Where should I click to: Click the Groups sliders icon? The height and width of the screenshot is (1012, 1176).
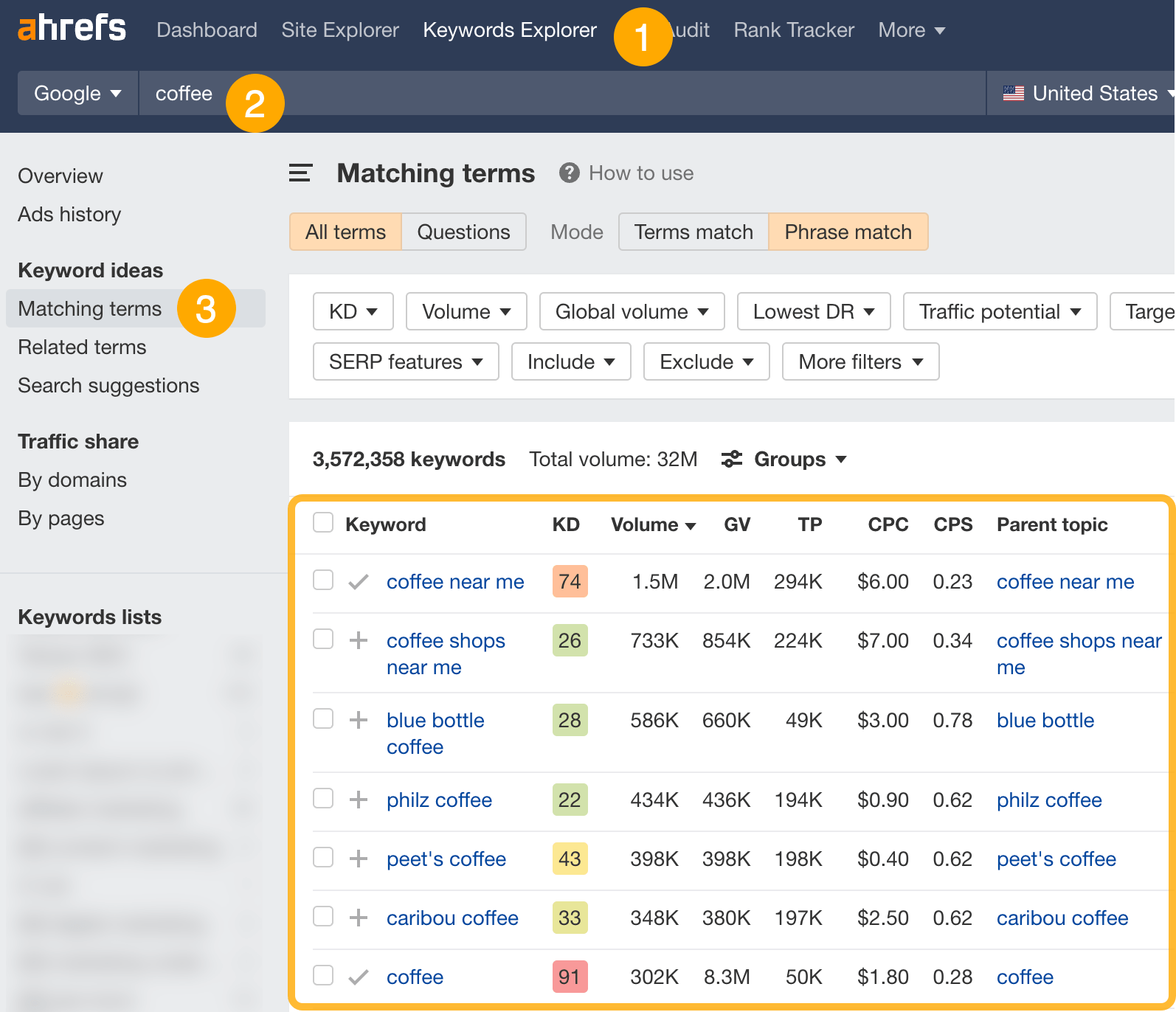click(x=731, y=460)
